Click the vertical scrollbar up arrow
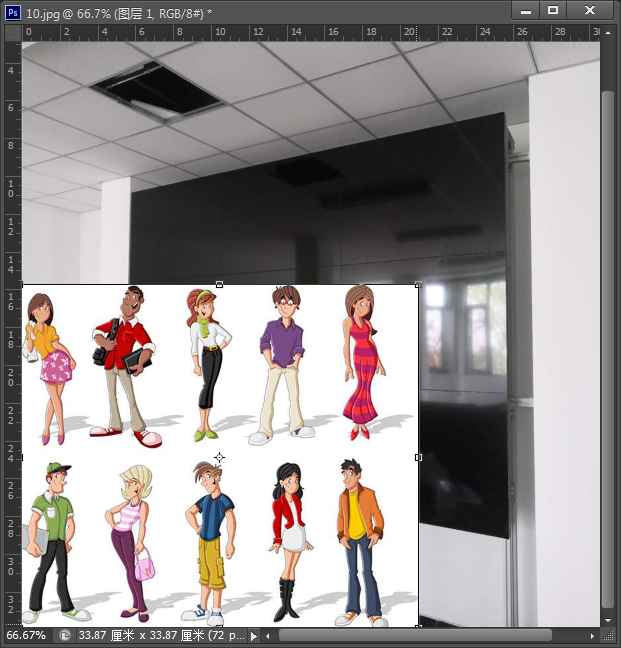The height and width of the screenshot is (648, 621). click(608, 32)
